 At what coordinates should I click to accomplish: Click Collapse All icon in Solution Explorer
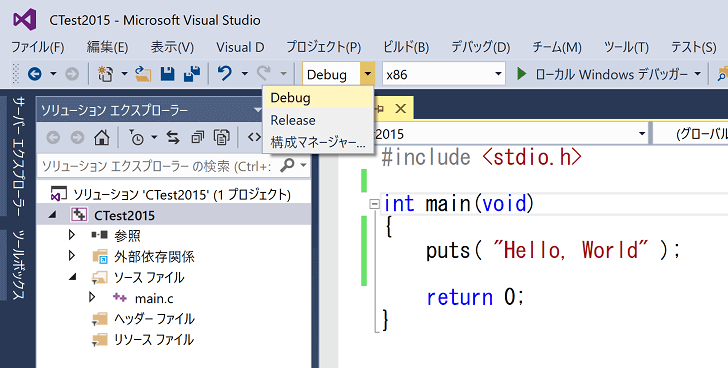click(x=198, y=137)
